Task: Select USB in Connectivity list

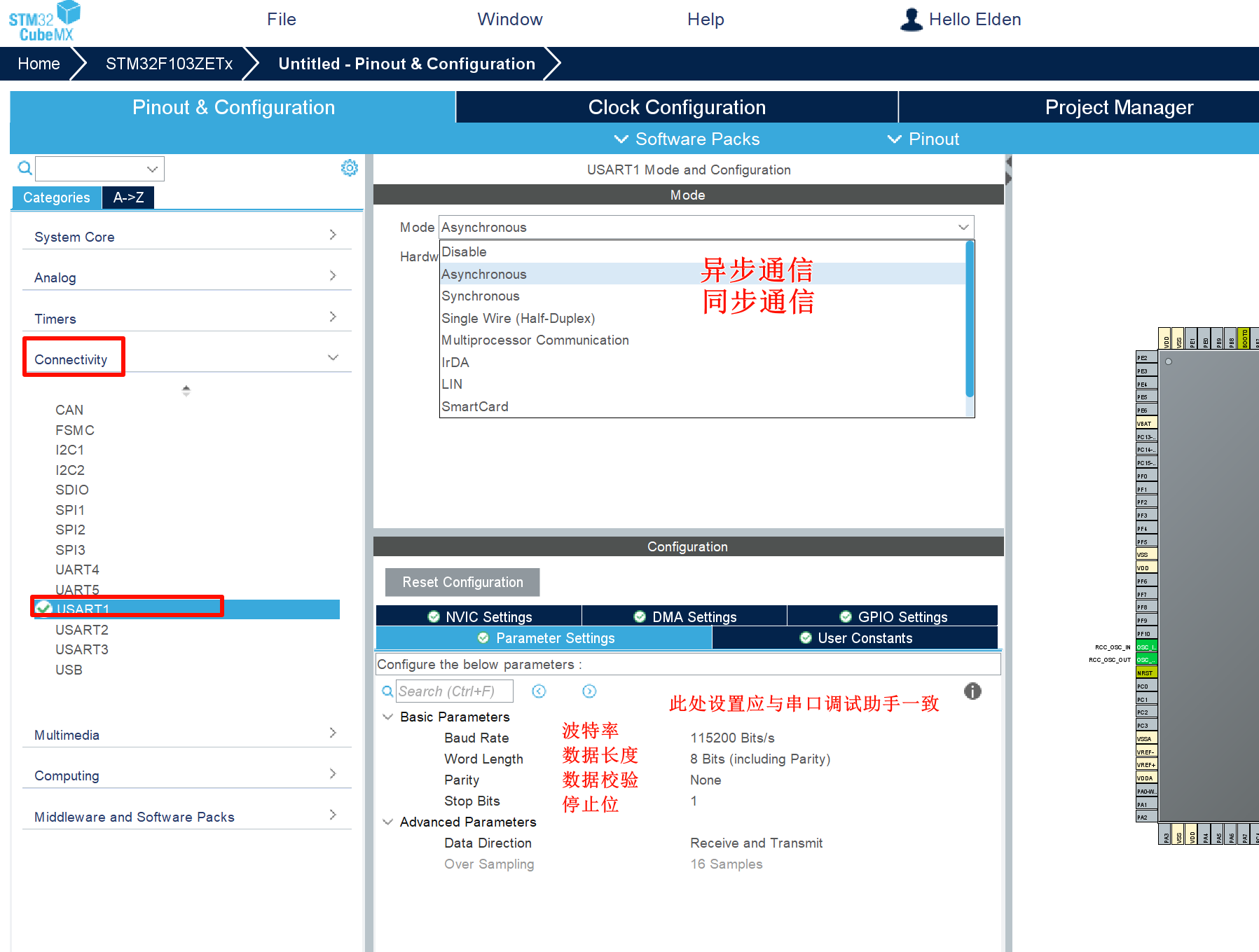Action: tap(69, 670)
